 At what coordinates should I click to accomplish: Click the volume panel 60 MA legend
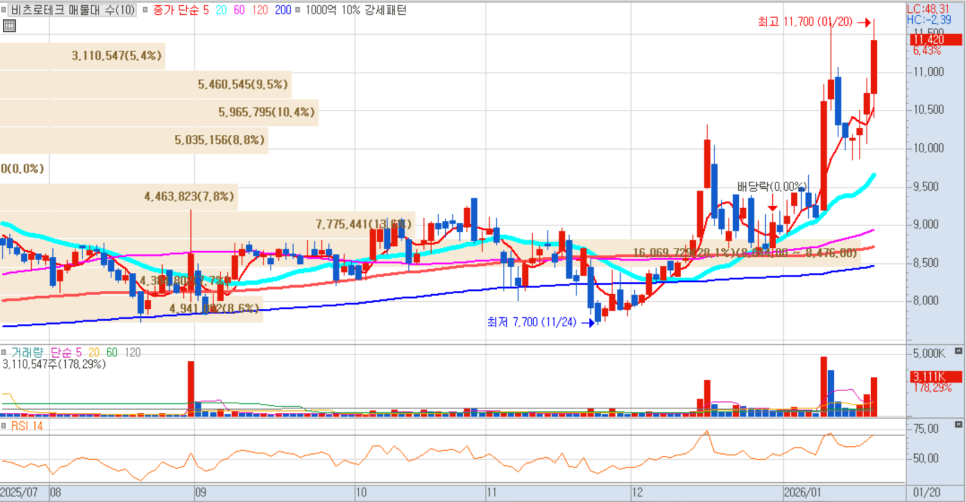(112, 353)
